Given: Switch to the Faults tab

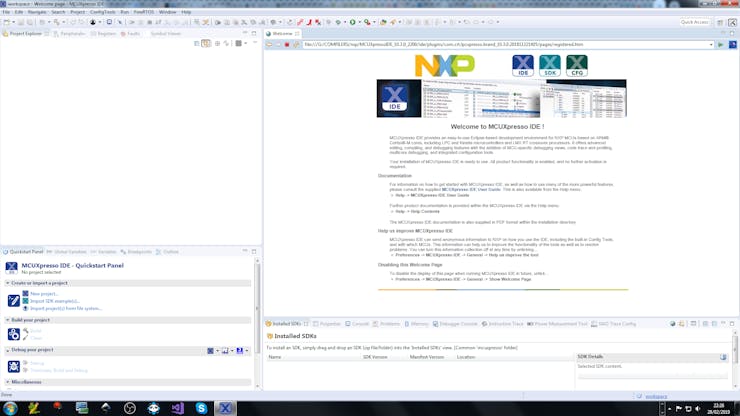Looking at the screenshot, I should coord(131,34).
